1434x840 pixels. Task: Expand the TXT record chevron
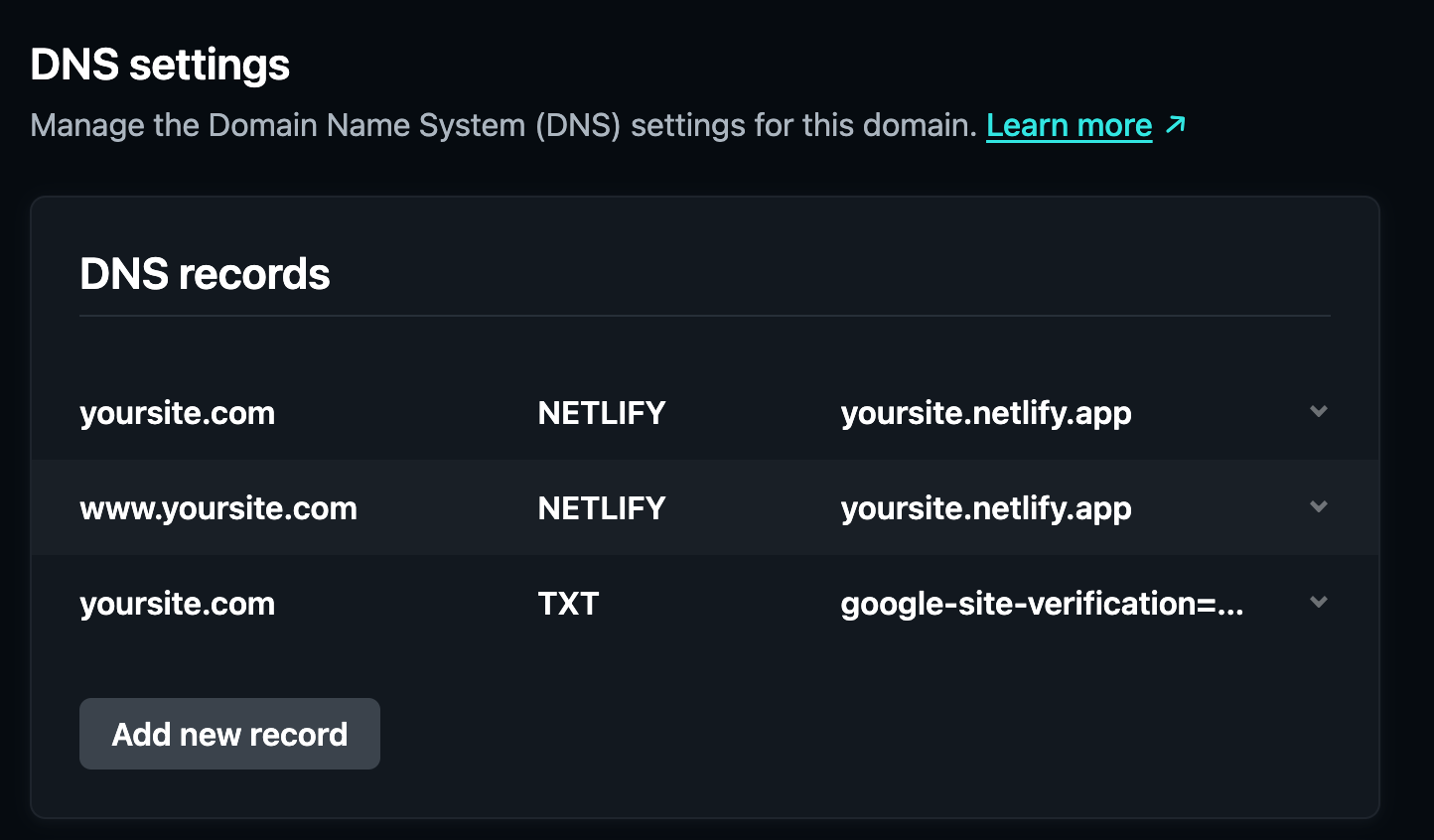click(1319, 603)
